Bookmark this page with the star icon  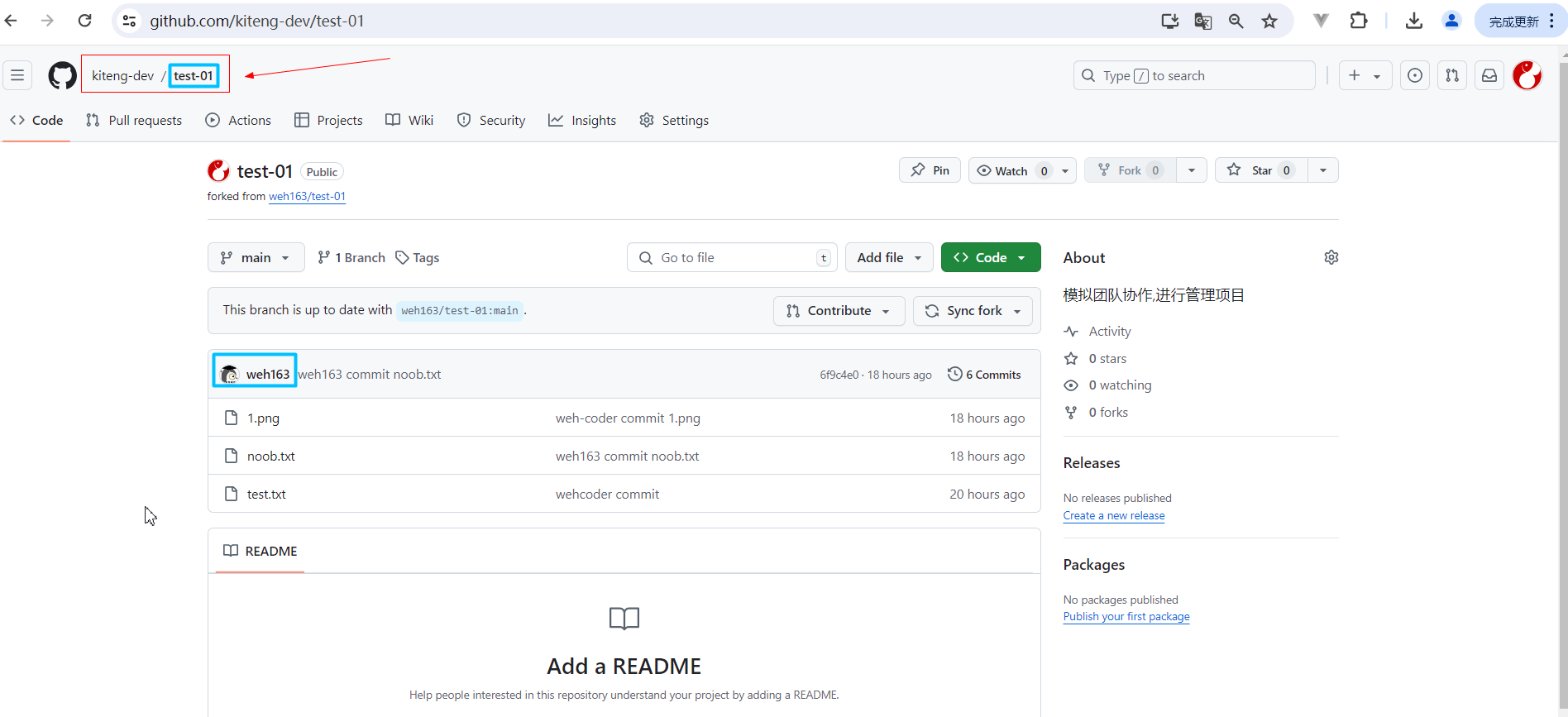coord(1269,21)
